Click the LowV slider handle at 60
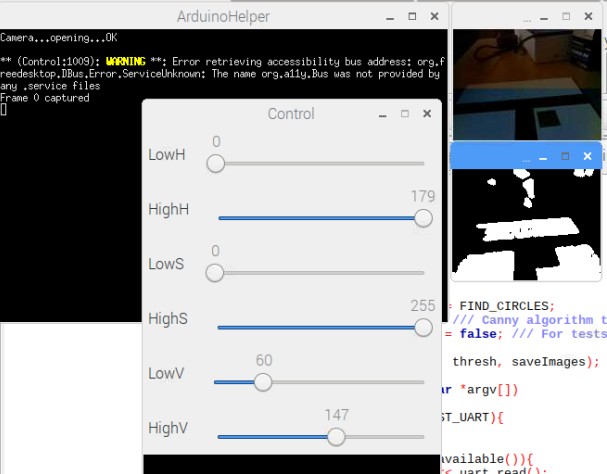The width and height of the screenshot is (607, 474). point(263,382)
